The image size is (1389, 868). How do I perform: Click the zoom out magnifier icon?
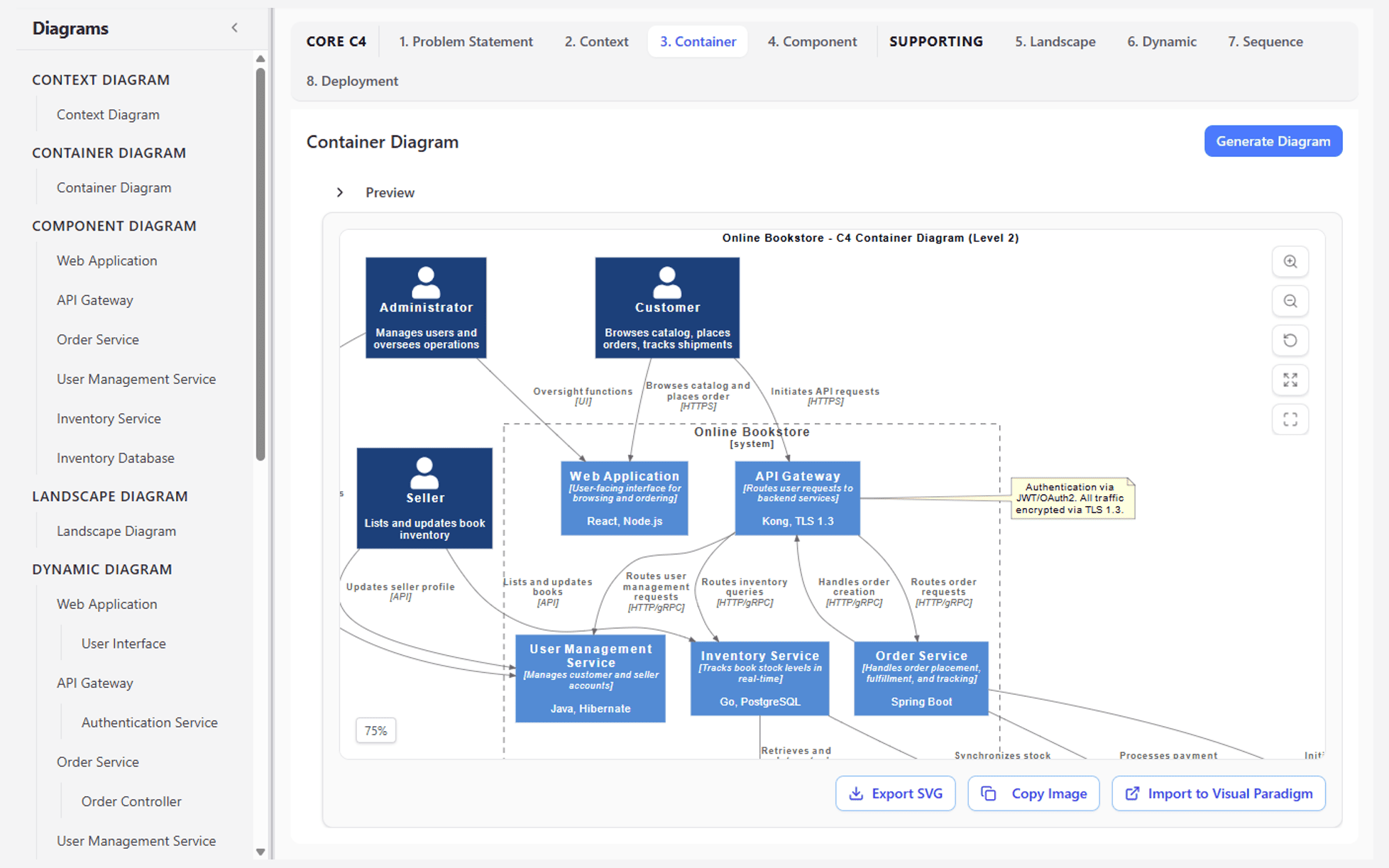tap(1290, 301)
